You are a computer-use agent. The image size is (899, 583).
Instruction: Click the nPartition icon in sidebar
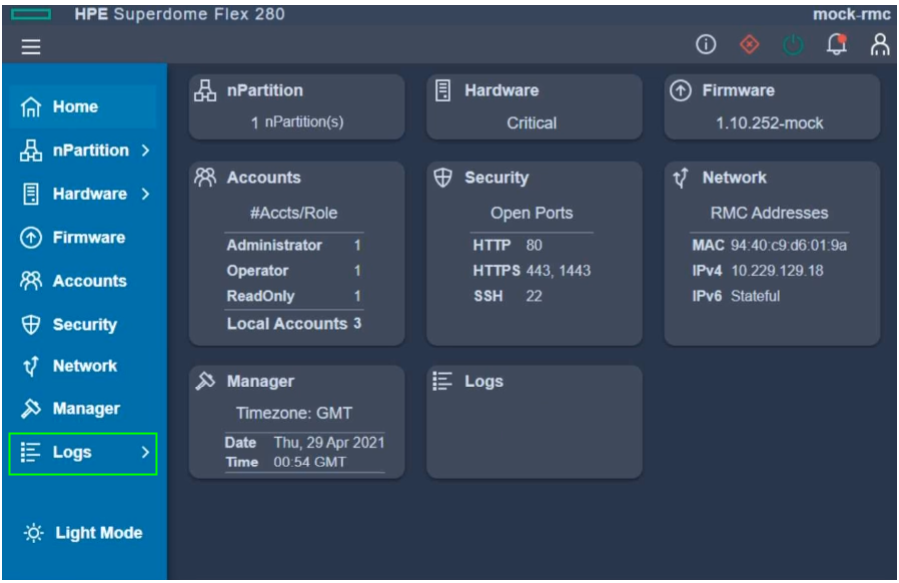coord(31,150)
